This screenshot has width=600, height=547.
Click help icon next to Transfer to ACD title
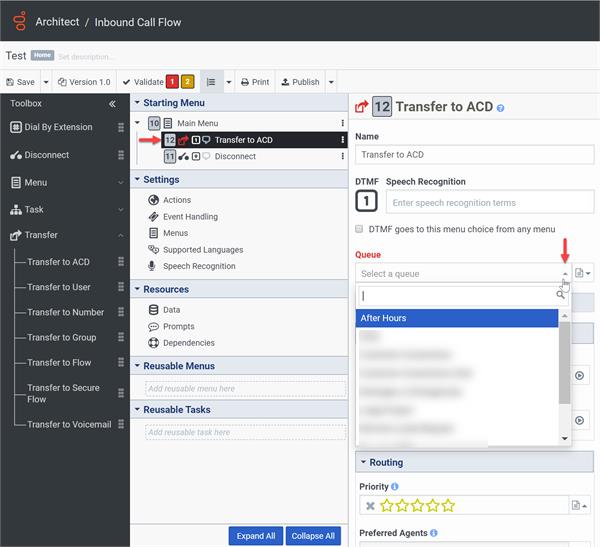tap(500, 108)
